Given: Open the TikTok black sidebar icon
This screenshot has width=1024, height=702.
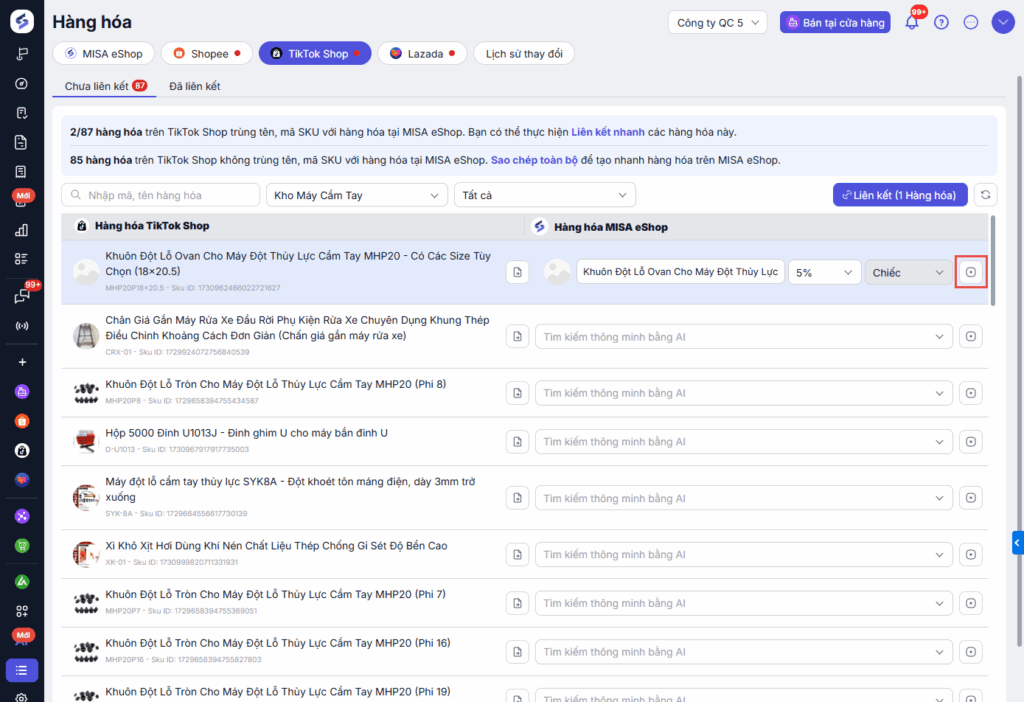Looking at the screenshot, I should pyautogui.click(x=22, y=451).
